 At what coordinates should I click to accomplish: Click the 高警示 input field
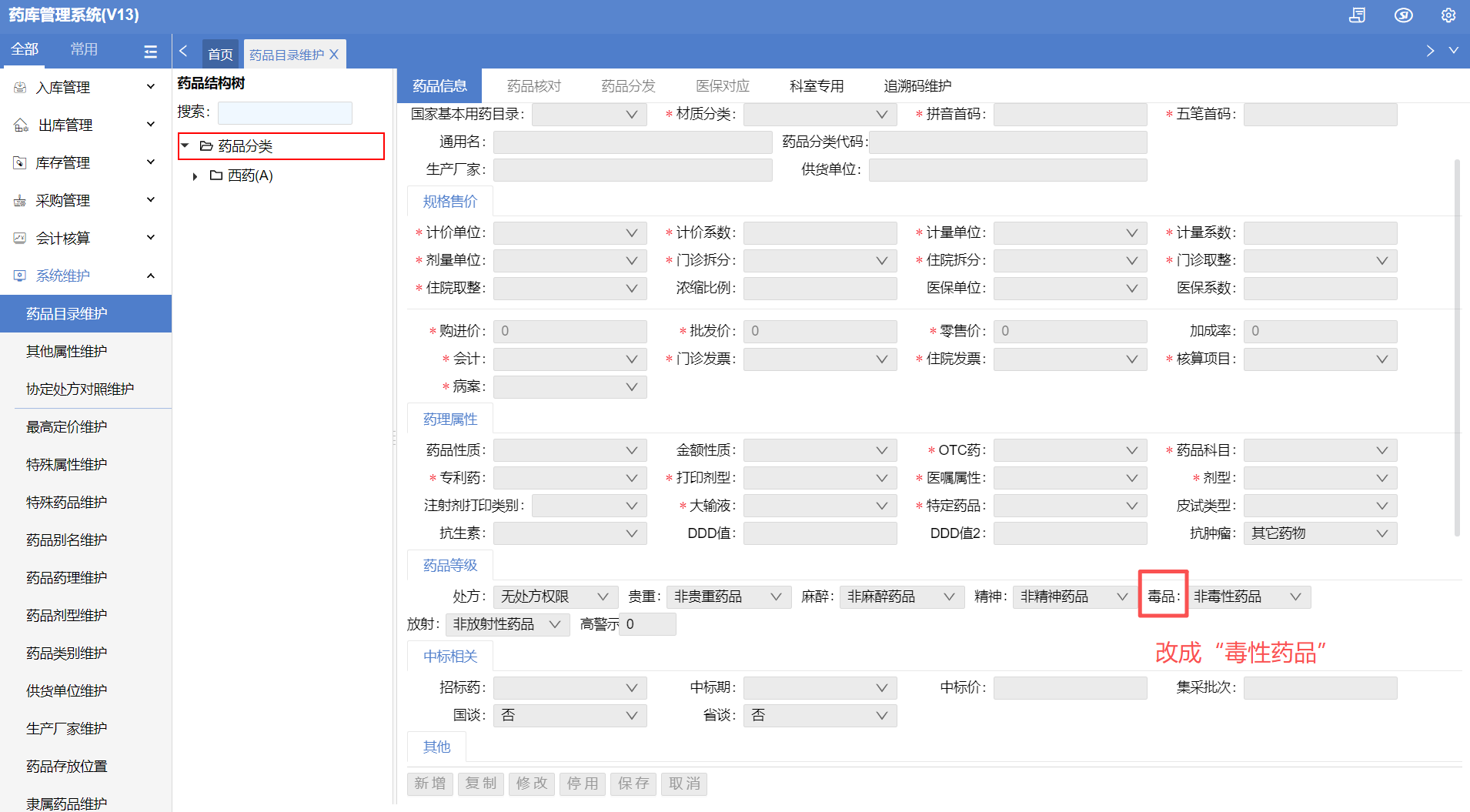click(x=647, y=625)
